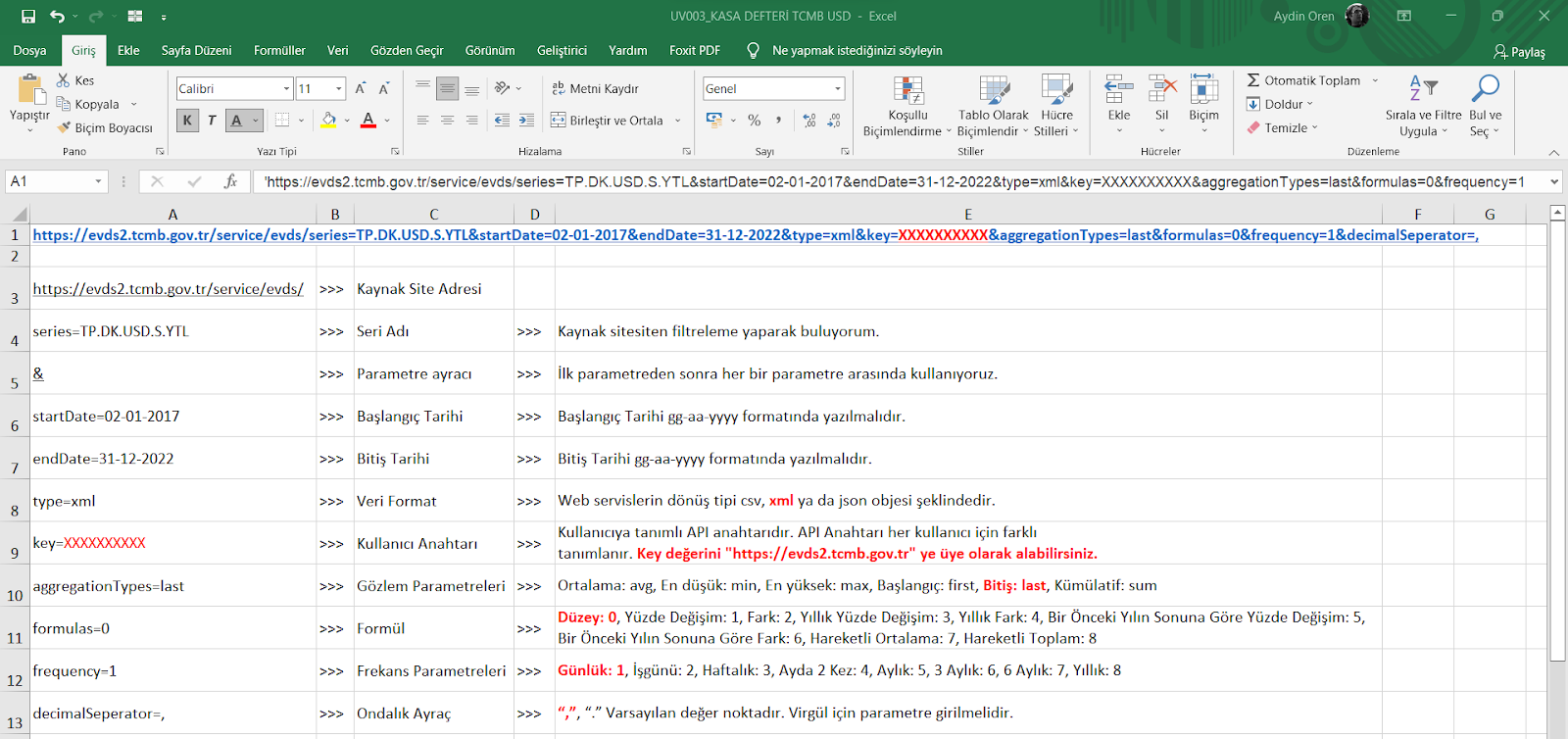Click the Paste (Yapıştır) clipboard icon
The image size is (1568, 739).
coord(30,89)
